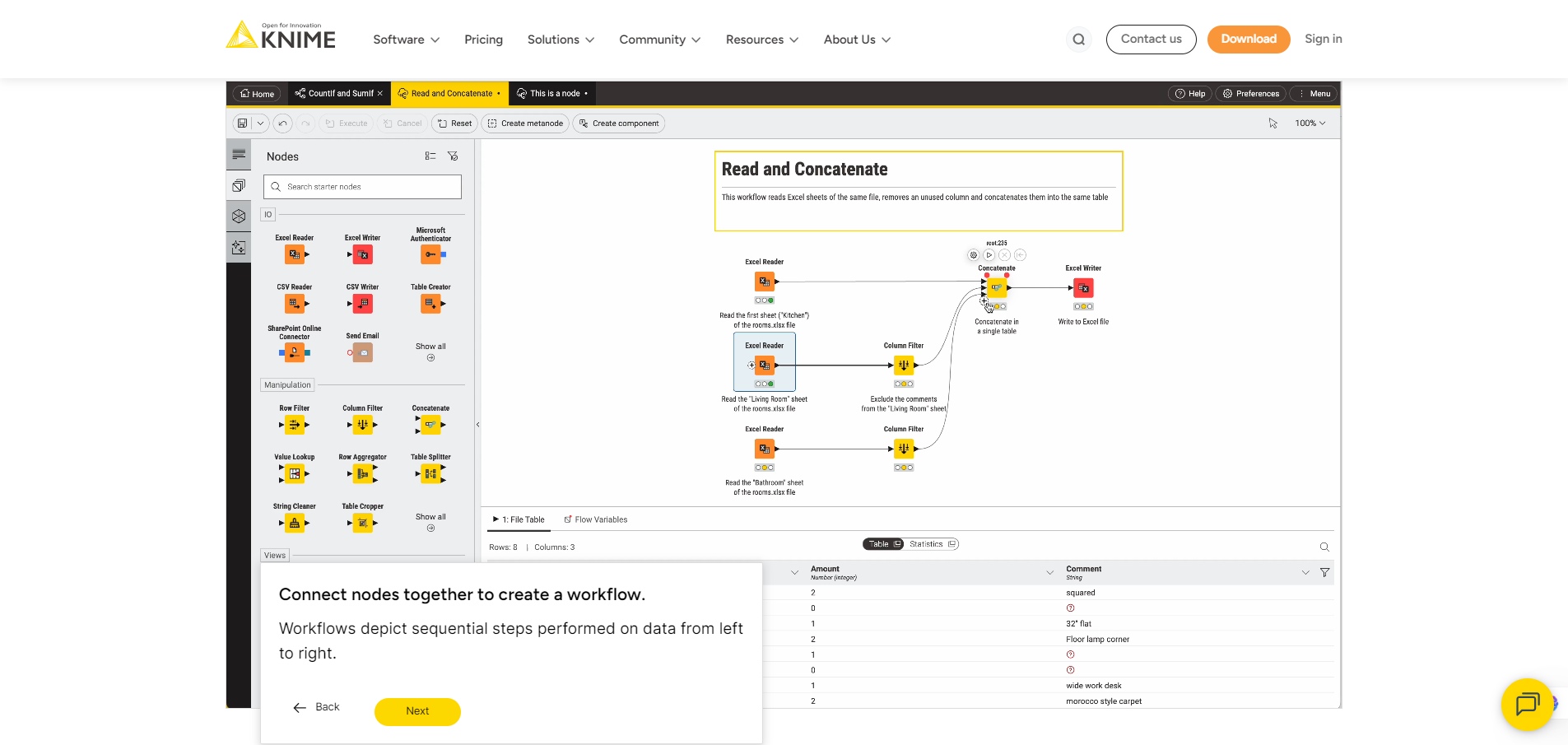Select the Send Email node icon

(362, 352)
